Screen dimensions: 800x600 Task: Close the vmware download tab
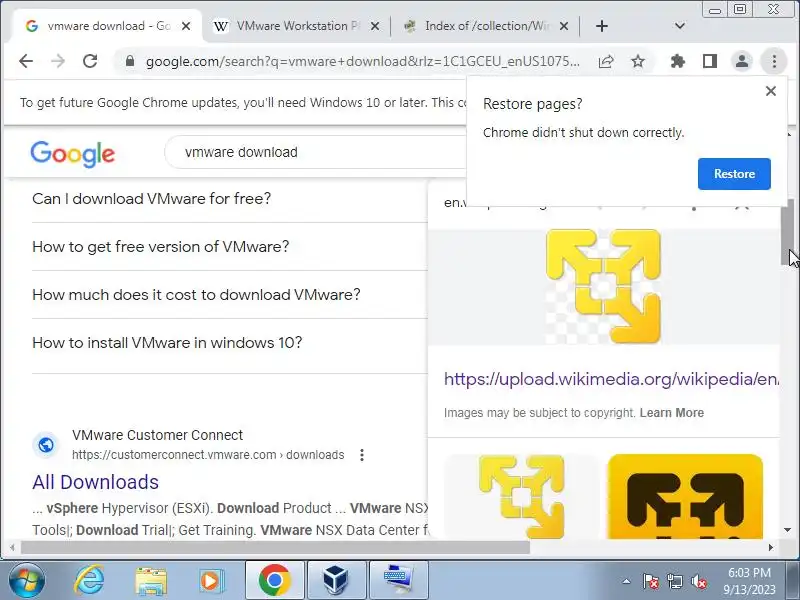click(x=186, y=26)
